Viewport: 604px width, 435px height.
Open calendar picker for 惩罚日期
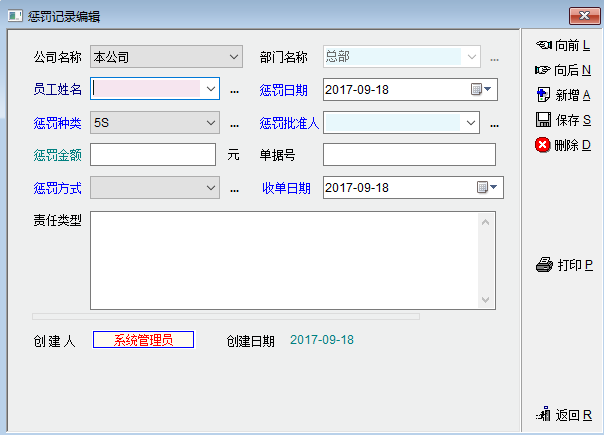point(482,90)
